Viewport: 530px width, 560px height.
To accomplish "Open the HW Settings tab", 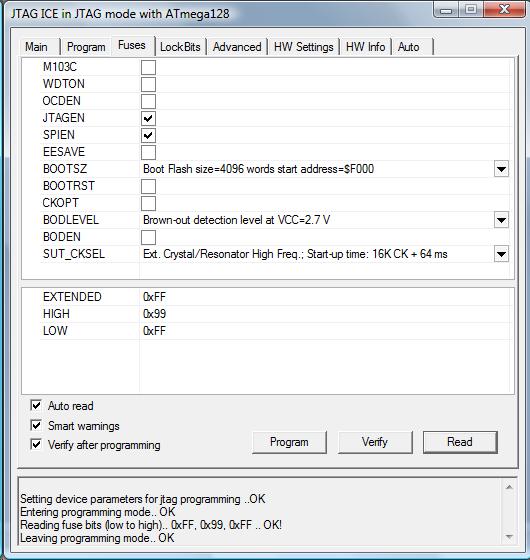I will point(303,47).
